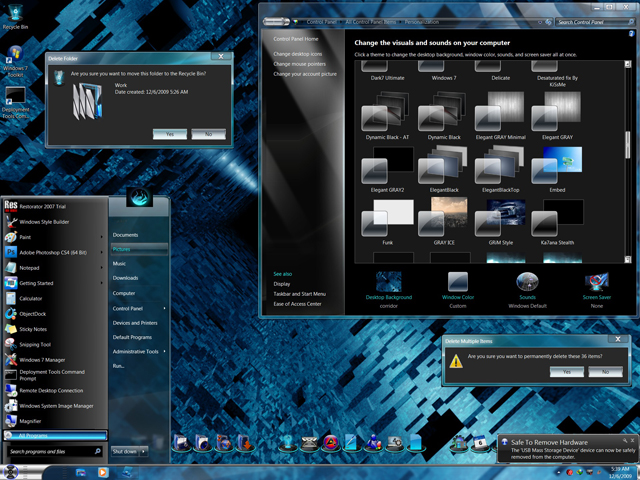Click the Change desktop icons link
The image size is (640, 480).
[298, 54]
